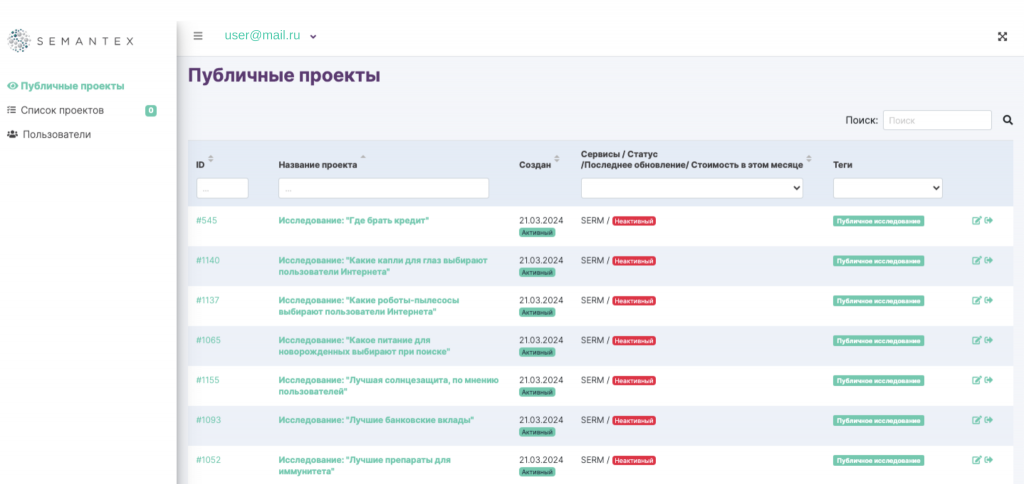Sort table by ID column arrows
Screen dimensions: 1024x484
pyautogui.click(x=211, y=159)
